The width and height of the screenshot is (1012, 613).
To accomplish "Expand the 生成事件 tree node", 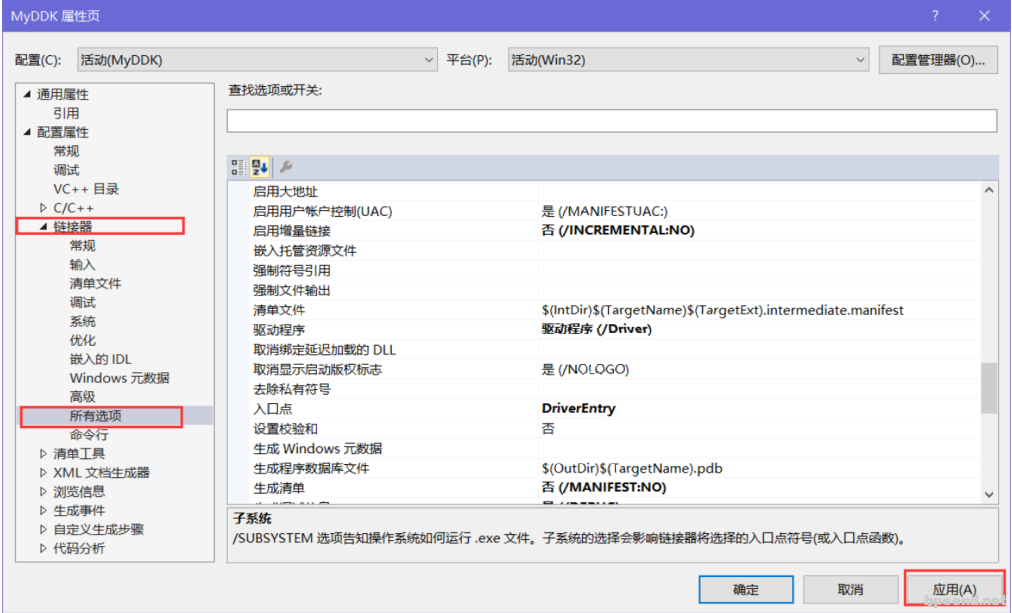I will click(43, 510).
